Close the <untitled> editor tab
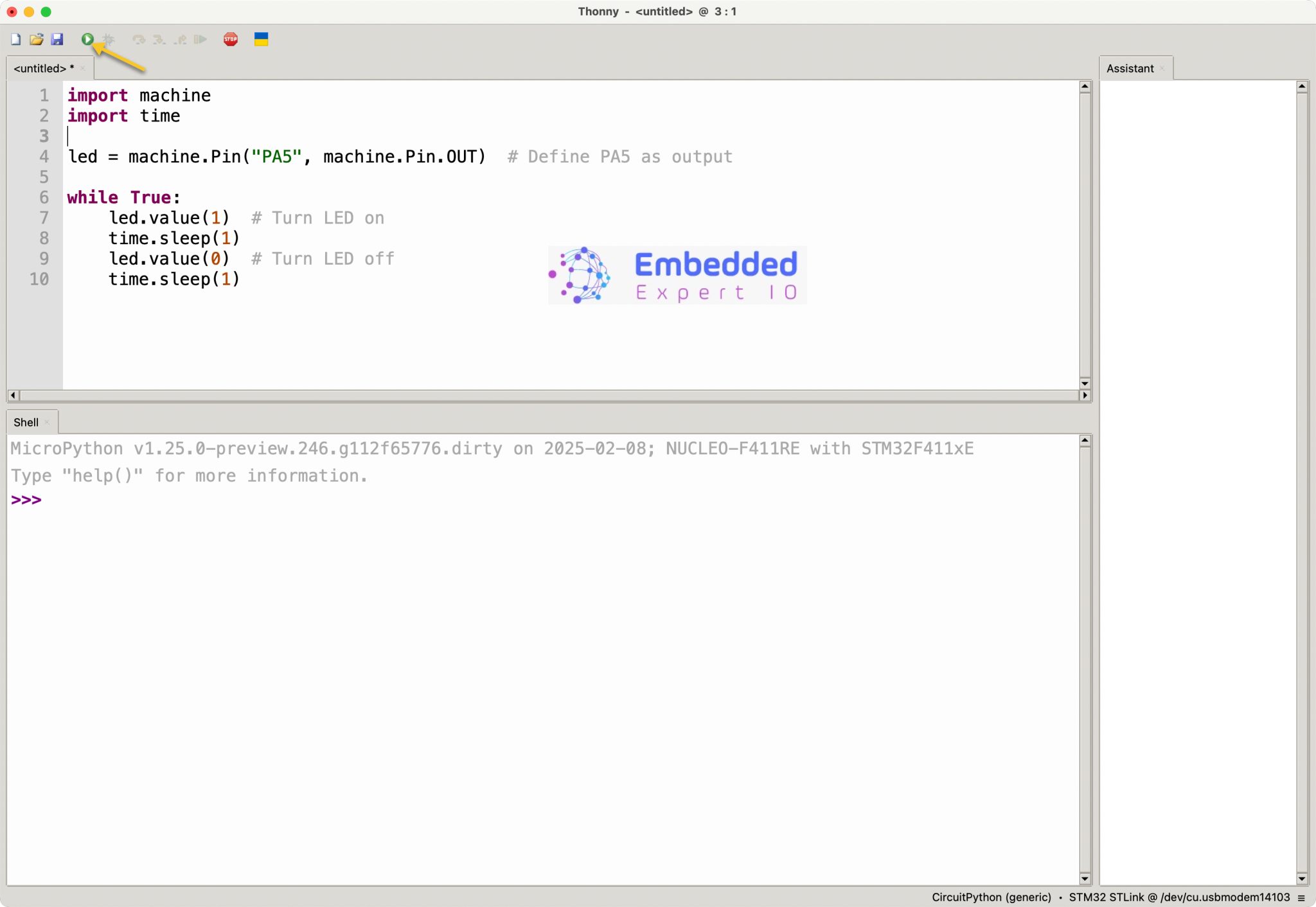The image size is (1316, 907). click(x=83, y=69)
